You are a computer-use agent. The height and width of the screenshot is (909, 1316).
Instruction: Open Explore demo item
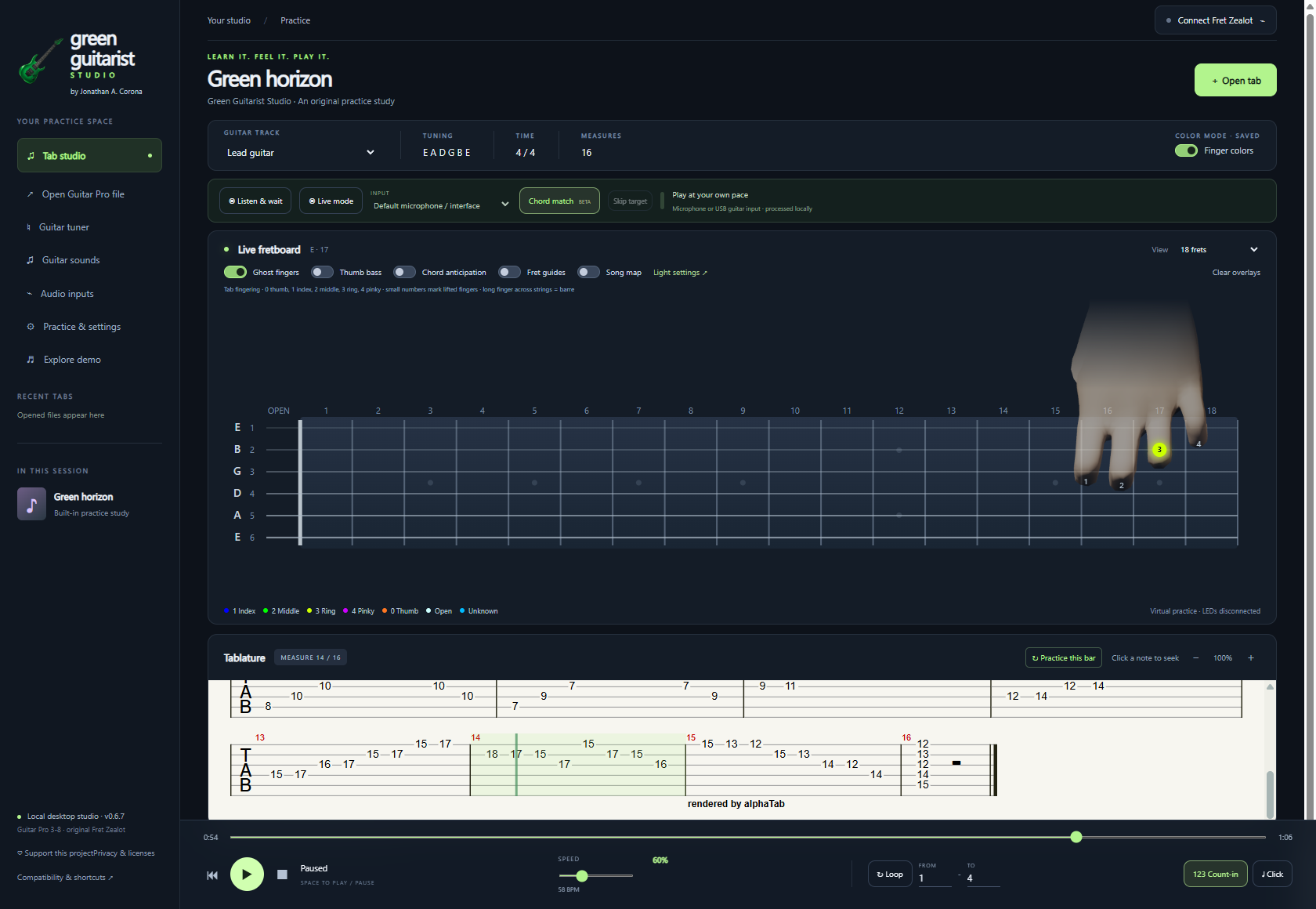coord(89,360)
